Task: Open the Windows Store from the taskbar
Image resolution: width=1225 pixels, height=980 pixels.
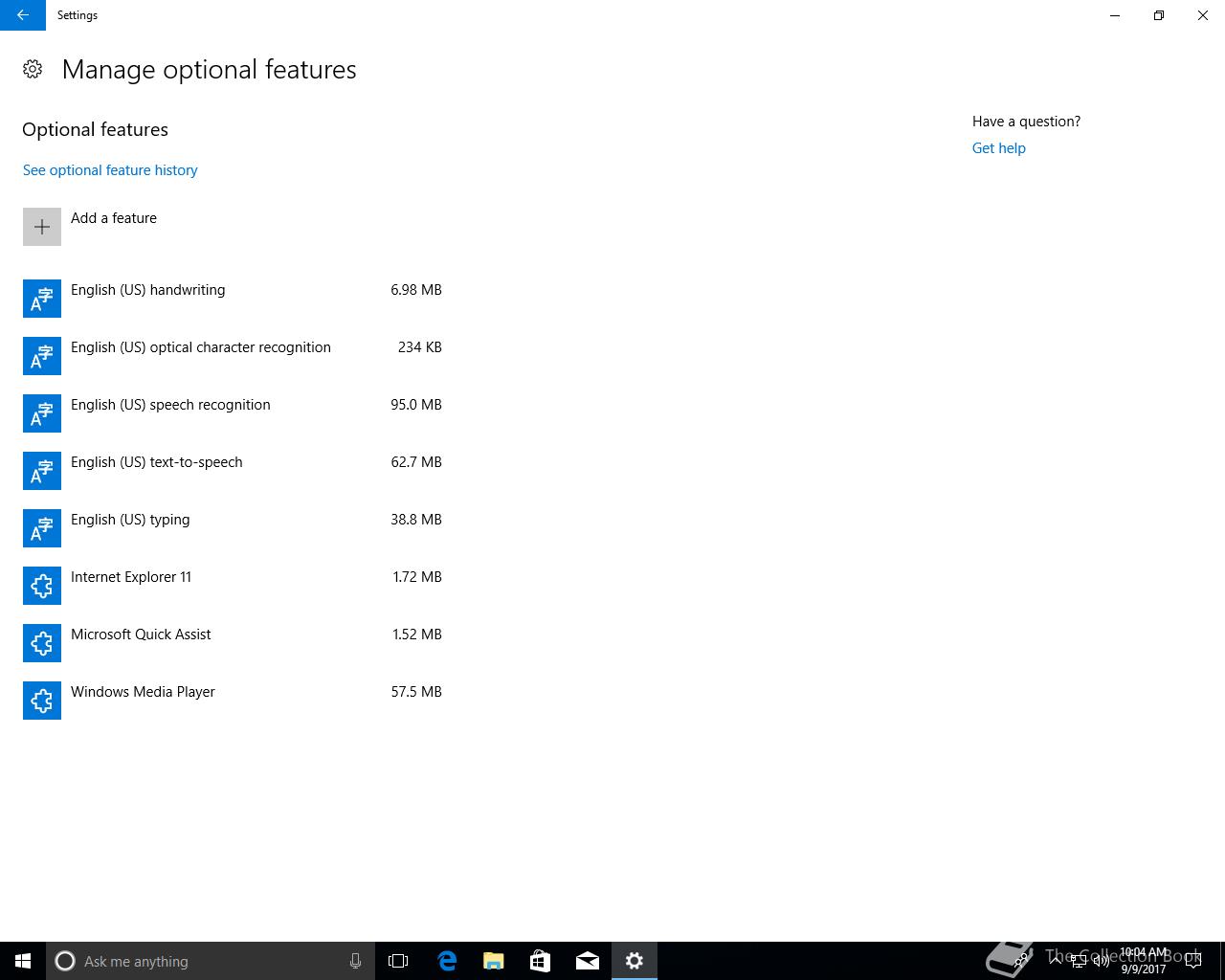Action: click(x=541, y=961)
